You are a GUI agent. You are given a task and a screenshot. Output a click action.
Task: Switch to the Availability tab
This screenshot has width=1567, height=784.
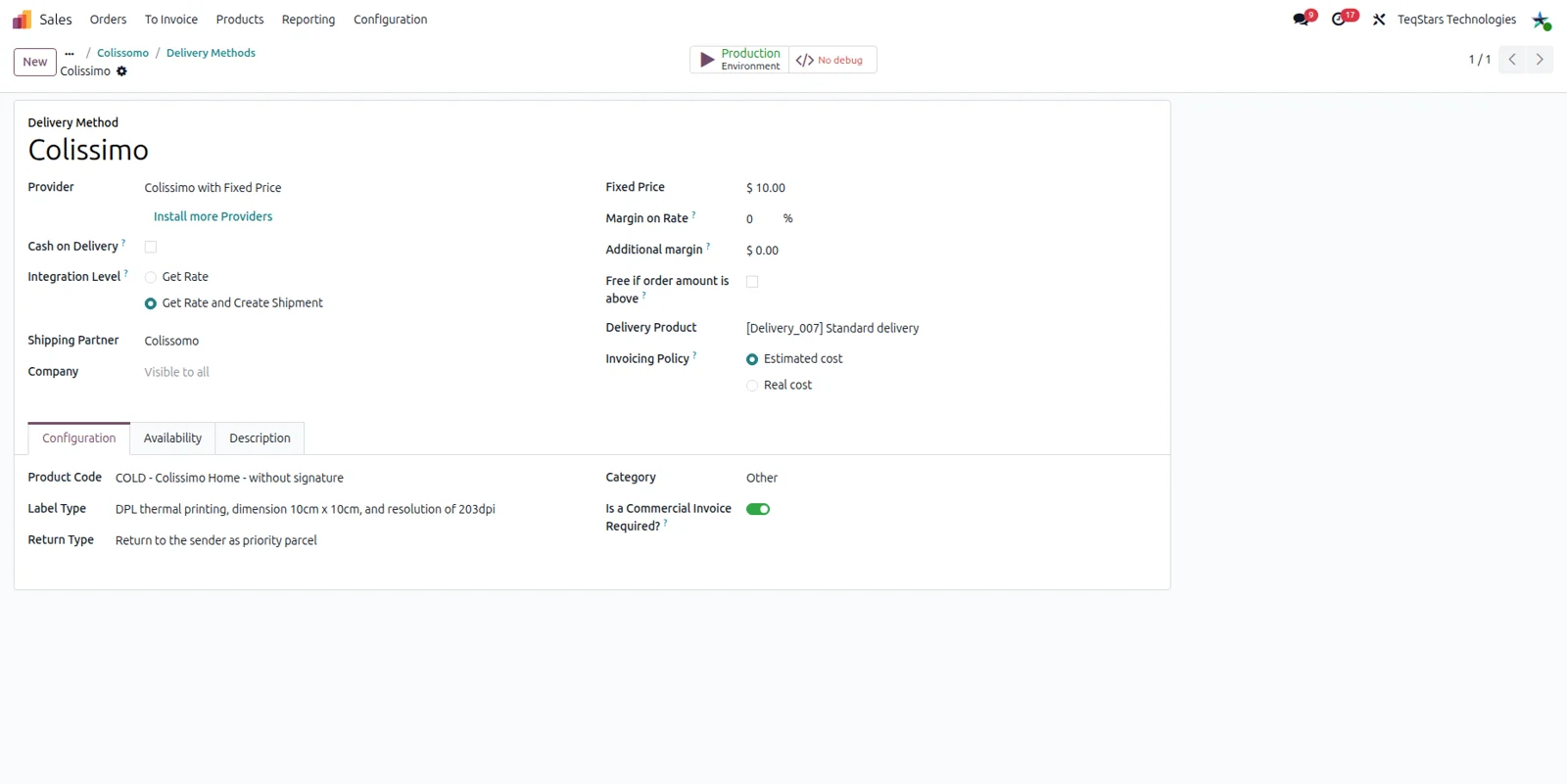tap(172, 438)
